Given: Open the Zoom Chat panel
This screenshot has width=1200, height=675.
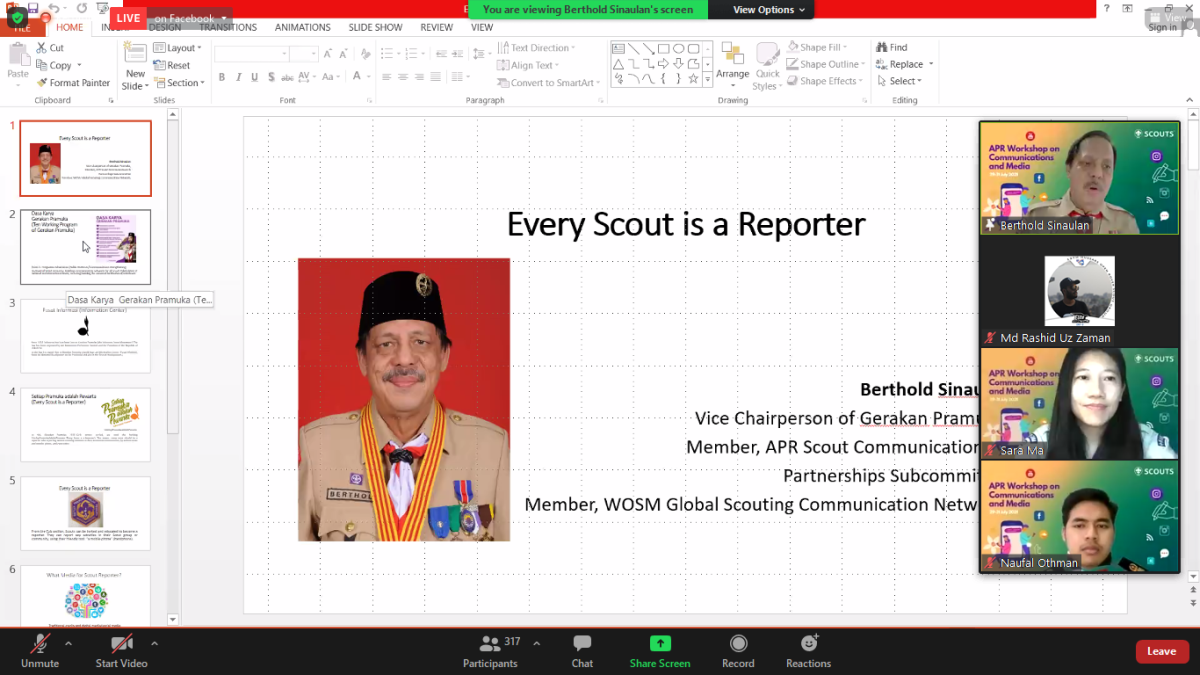Looking at the screenshot, I should [582, 644].
